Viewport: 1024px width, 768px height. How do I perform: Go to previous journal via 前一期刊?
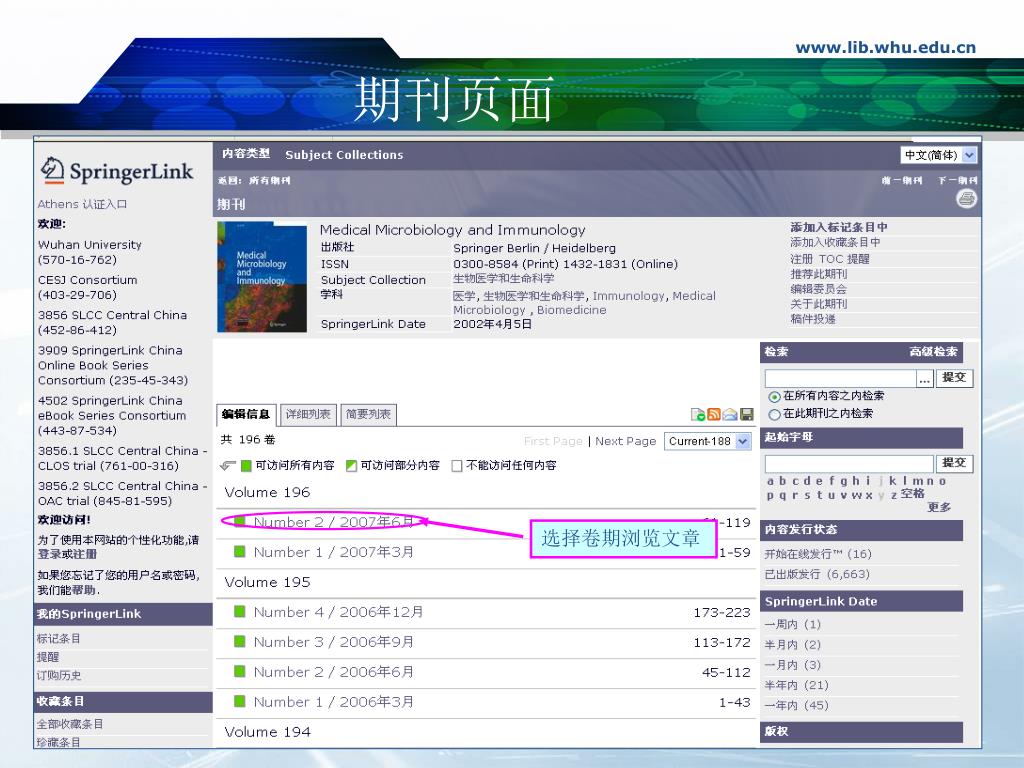902,180
